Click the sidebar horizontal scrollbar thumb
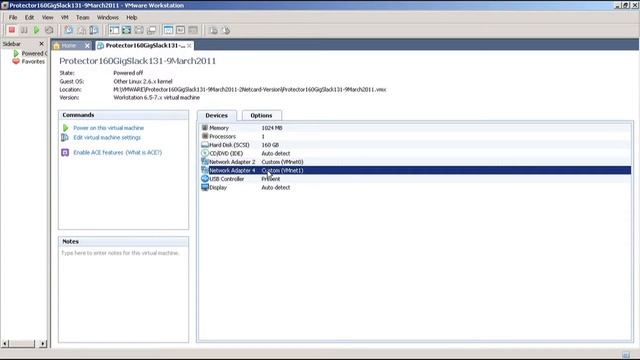This screenshot has height=360, width=640. point(22,344)
